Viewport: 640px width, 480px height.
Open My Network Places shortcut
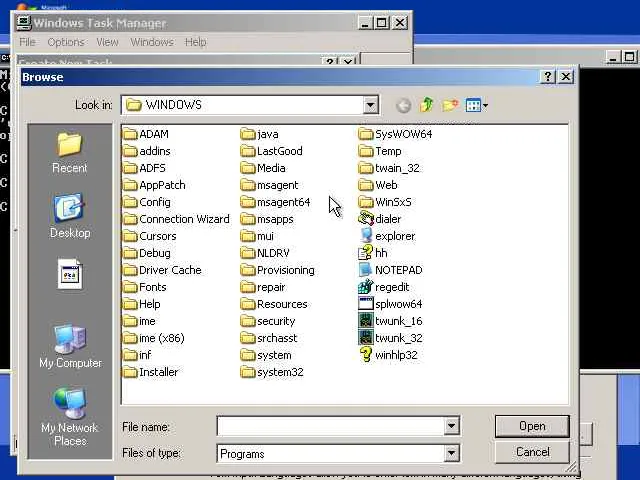click(70, 417)
